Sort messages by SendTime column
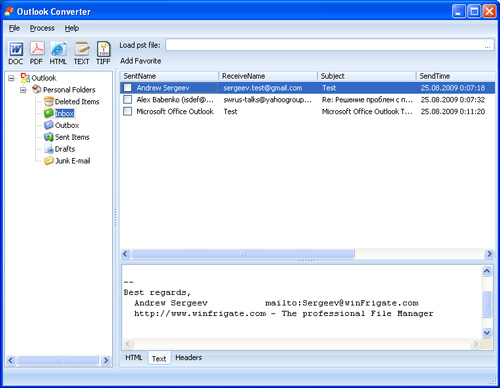This screenshot has width=500, height=388. click(455, 76)
